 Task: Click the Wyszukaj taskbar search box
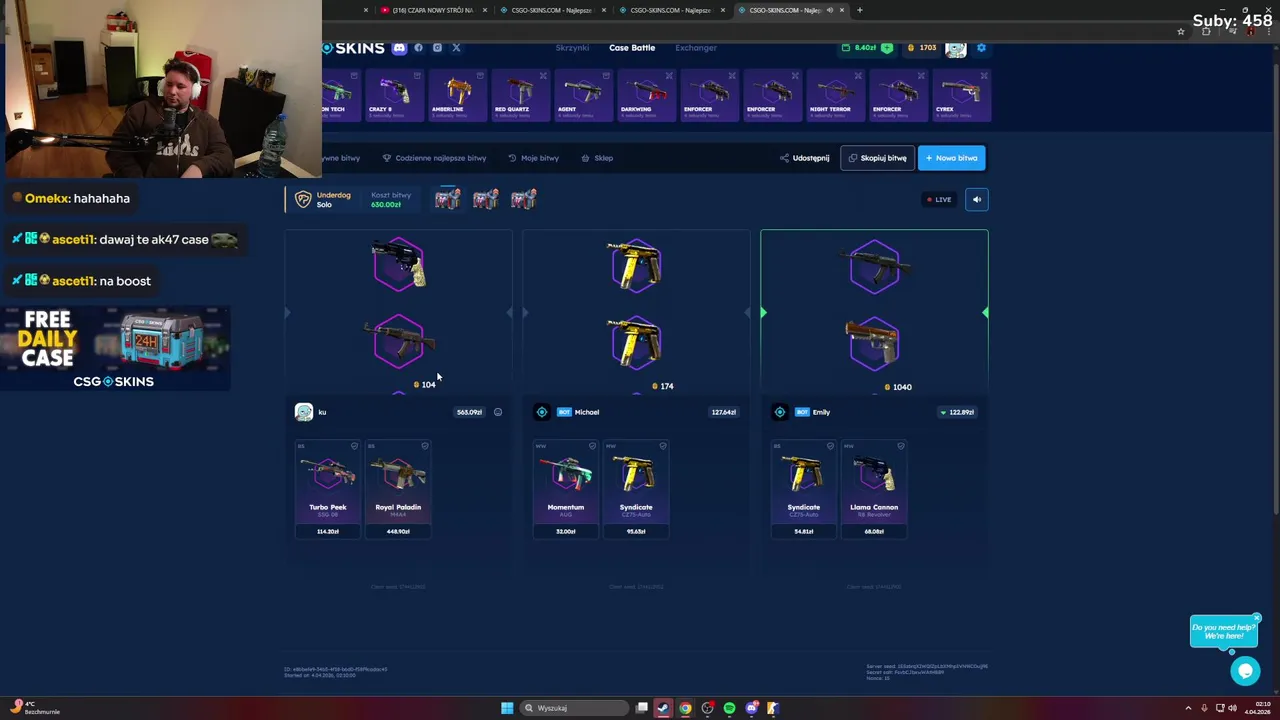pos(574,708)
